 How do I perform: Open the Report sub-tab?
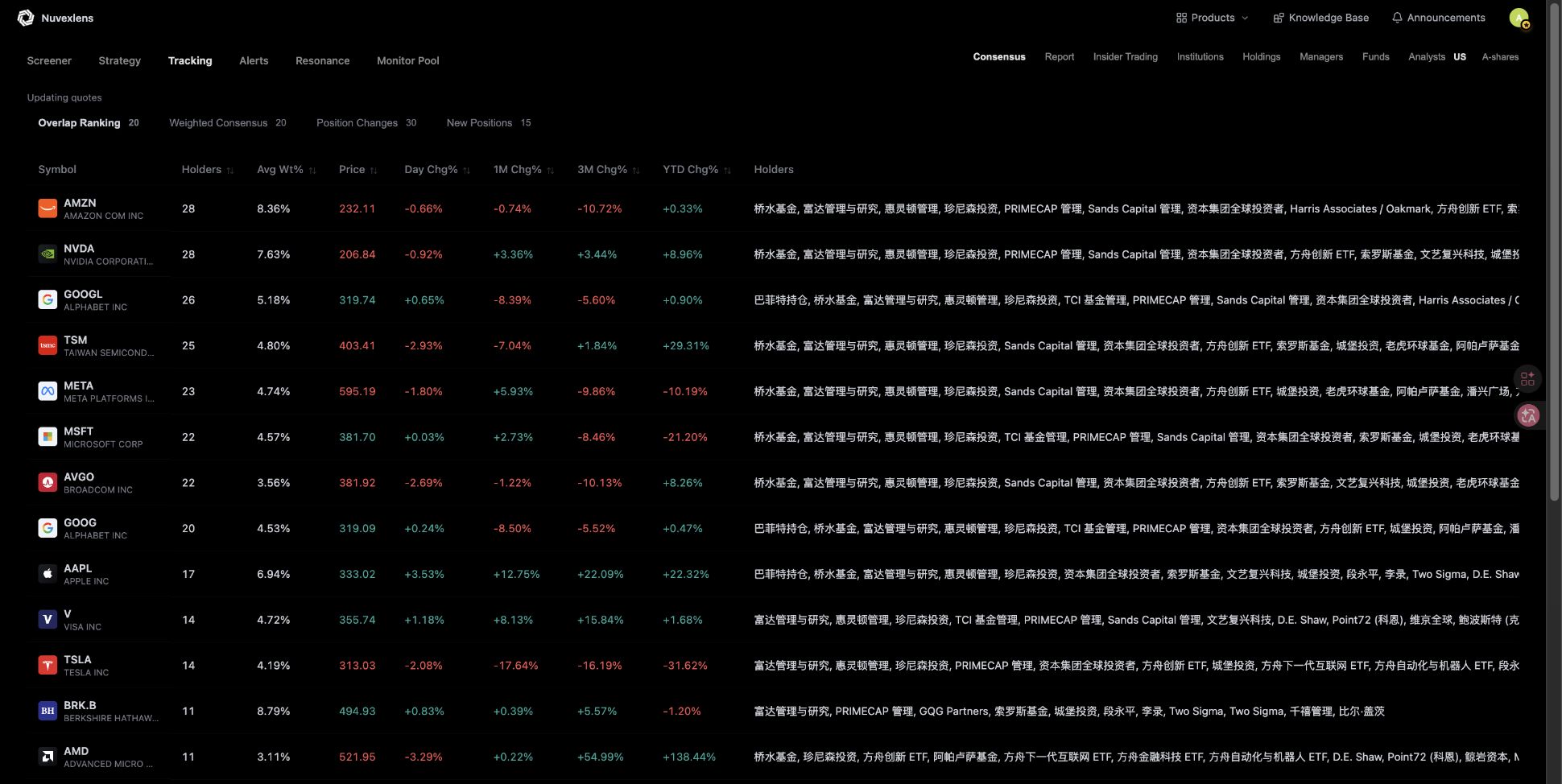(x=1060, y=57)
